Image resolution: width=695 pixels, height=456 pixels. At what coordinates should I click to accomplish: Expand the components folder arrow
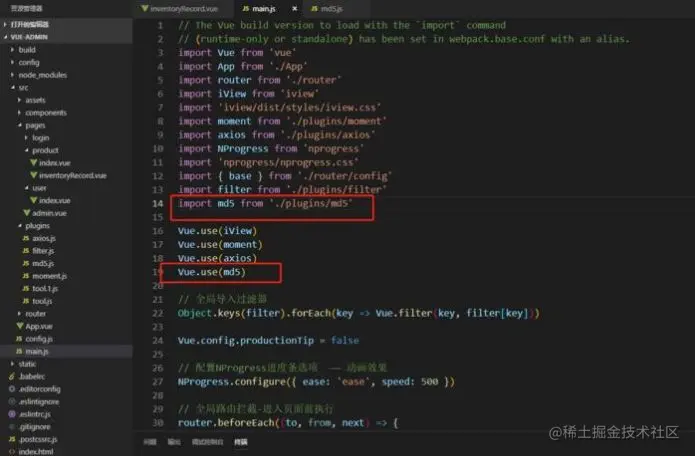click(20, 113)
